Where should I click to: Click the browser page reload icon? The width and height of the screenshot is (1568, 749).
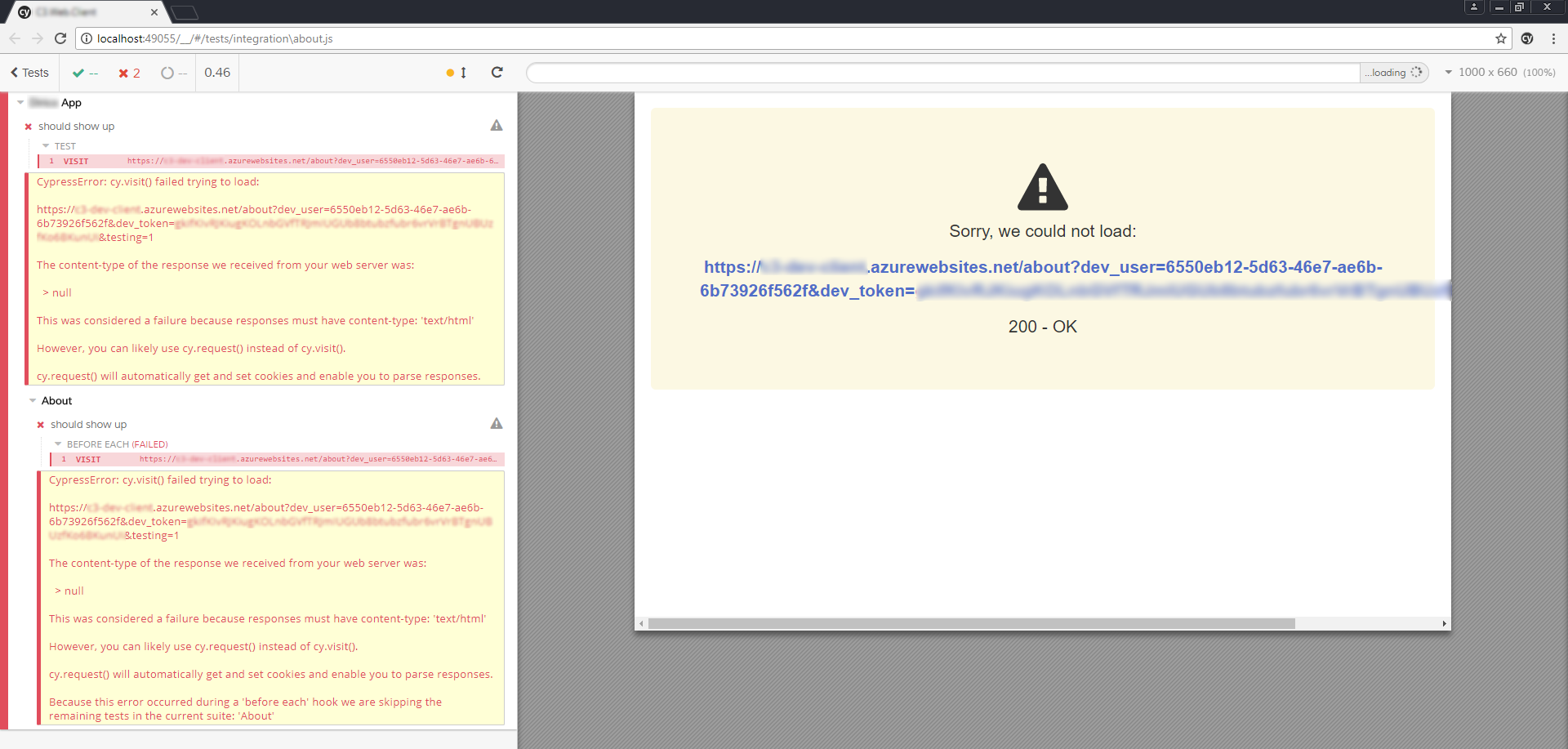[x=60, y=38]
